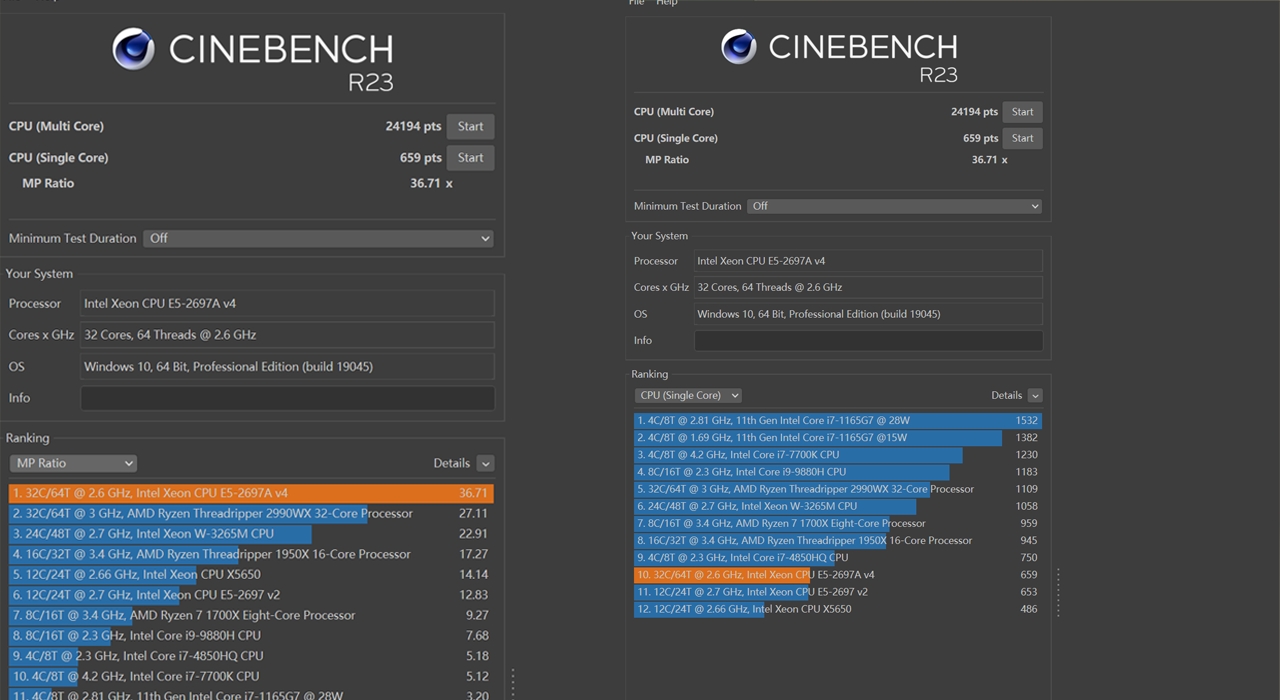The width and height of the screenshot is (1280, 700).
Task: Open the MP Ratio ranking dropdown
Action: [x=73, y=463]
